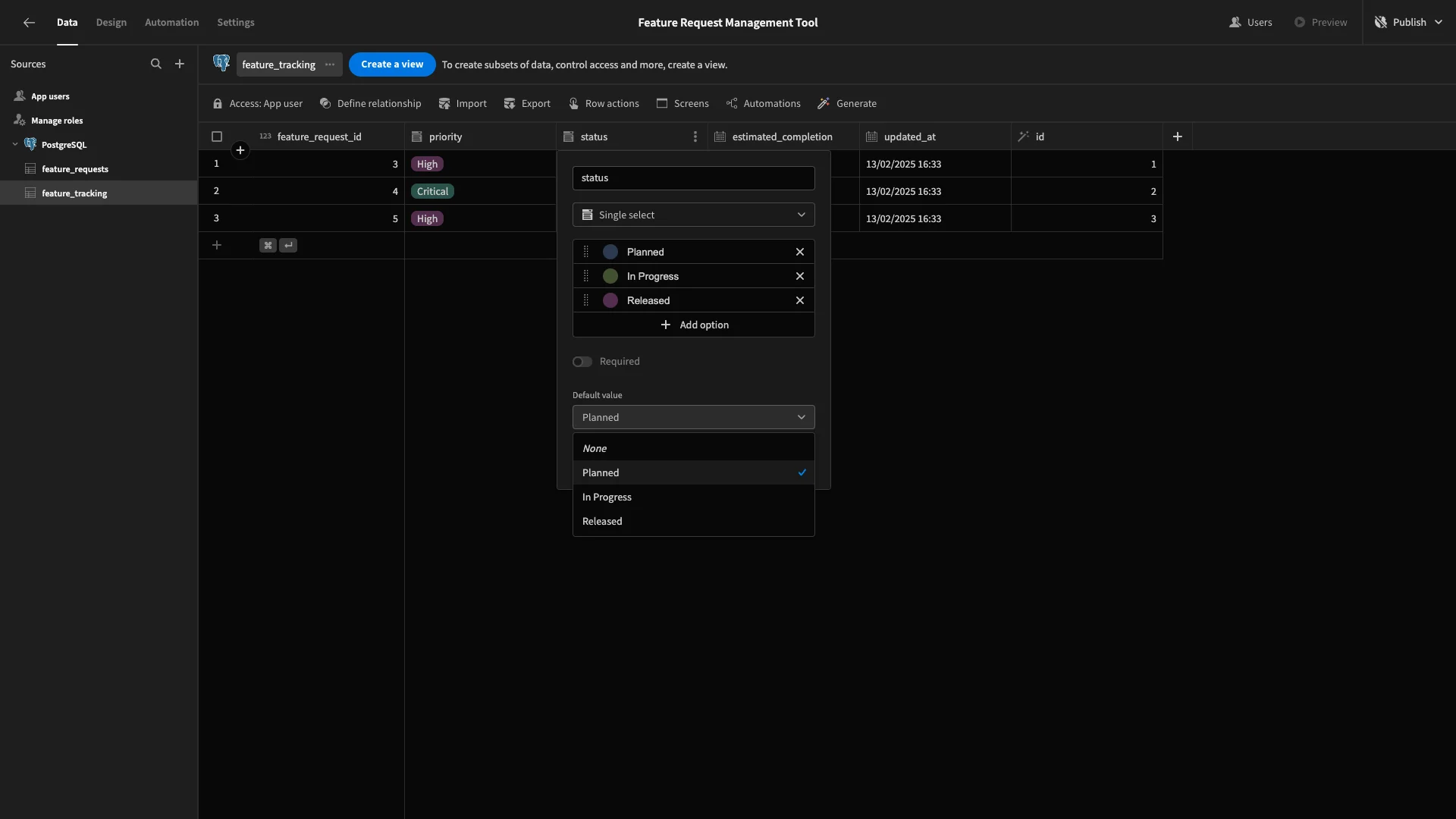The width and height of the screenshot is (1456, 819).
Task: Change the Planned option color
Action: click(610, 252)
